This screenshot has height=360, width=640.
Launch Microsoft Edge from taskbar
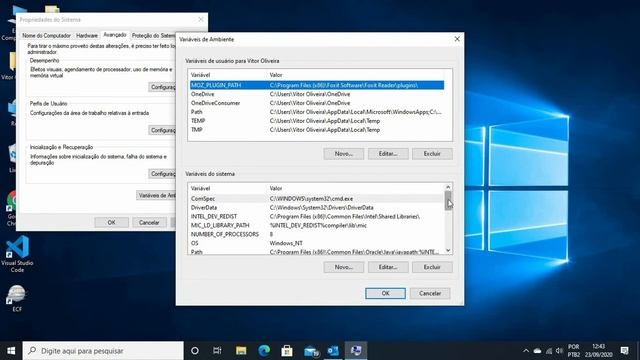pyautogui.click(x=264, y=351)
